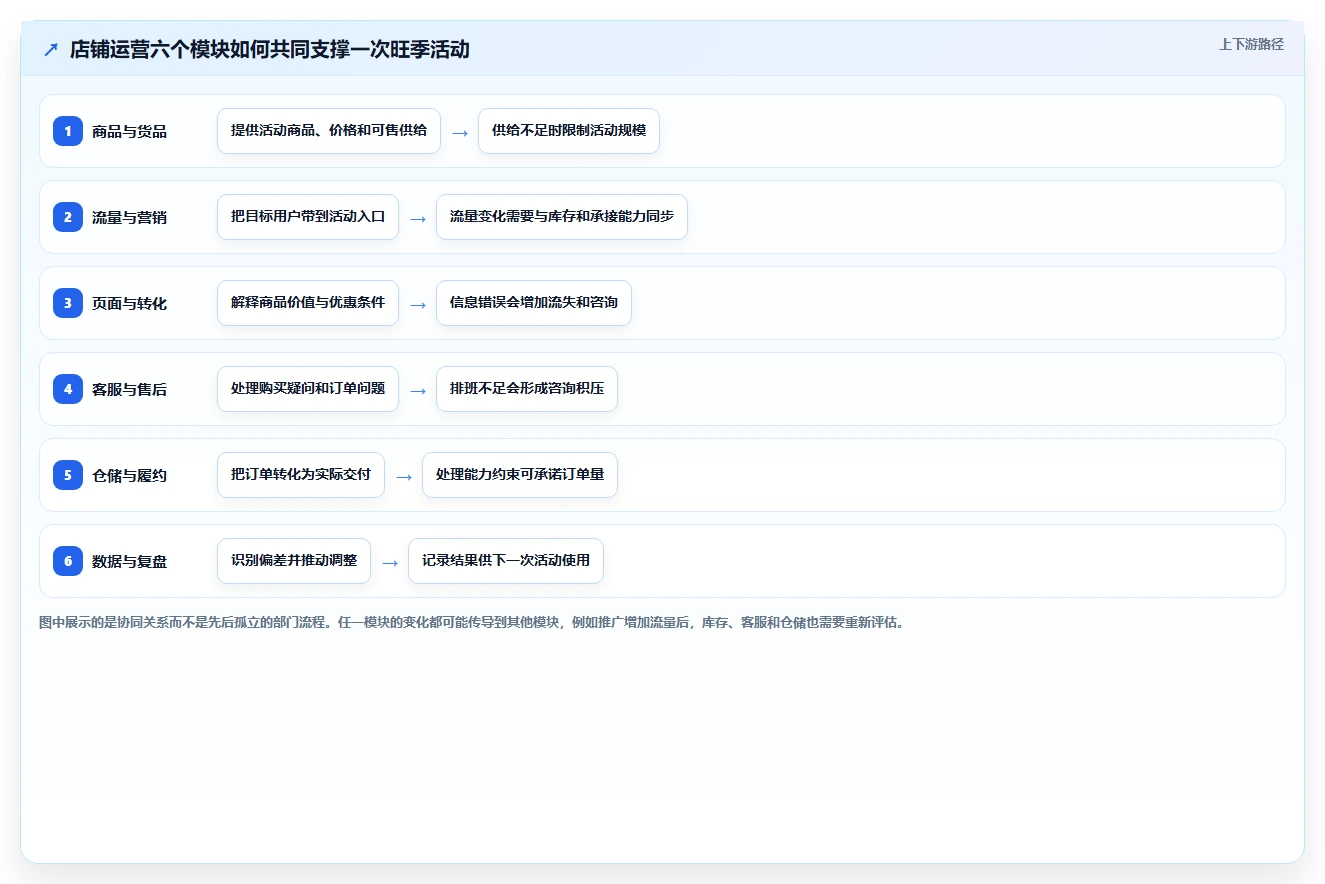The image size is (1325, 884).
Task: Select the 处理能力约束可承诺订单量 chip
Action: [x=520, y=475]
